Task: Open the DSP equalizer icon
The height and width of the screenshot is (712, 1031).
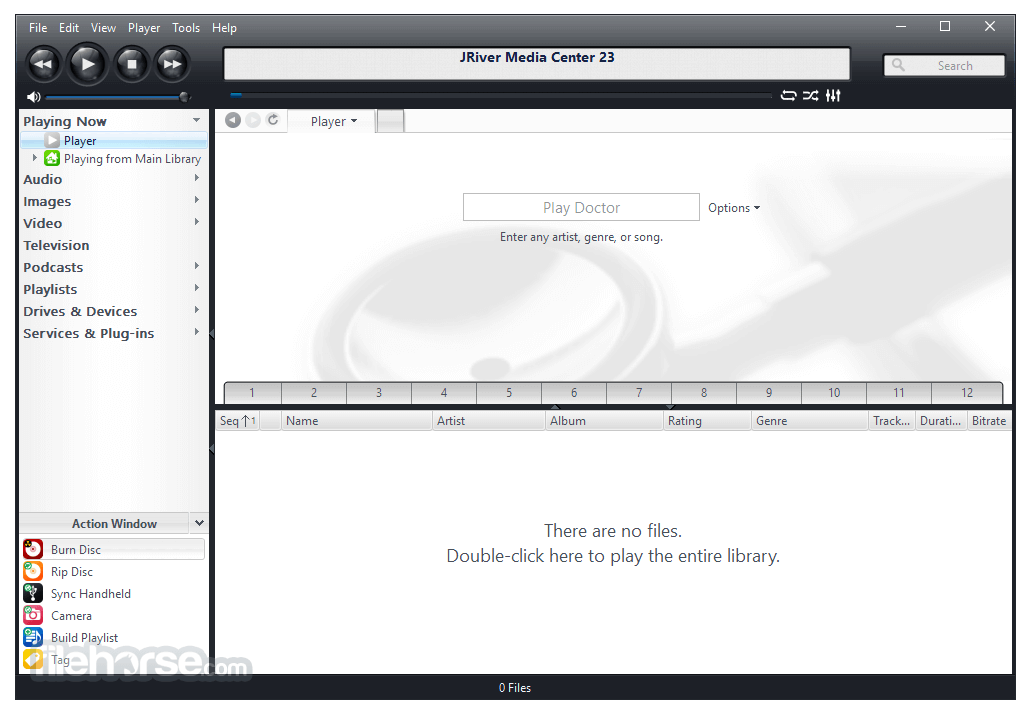Action: 833,96
